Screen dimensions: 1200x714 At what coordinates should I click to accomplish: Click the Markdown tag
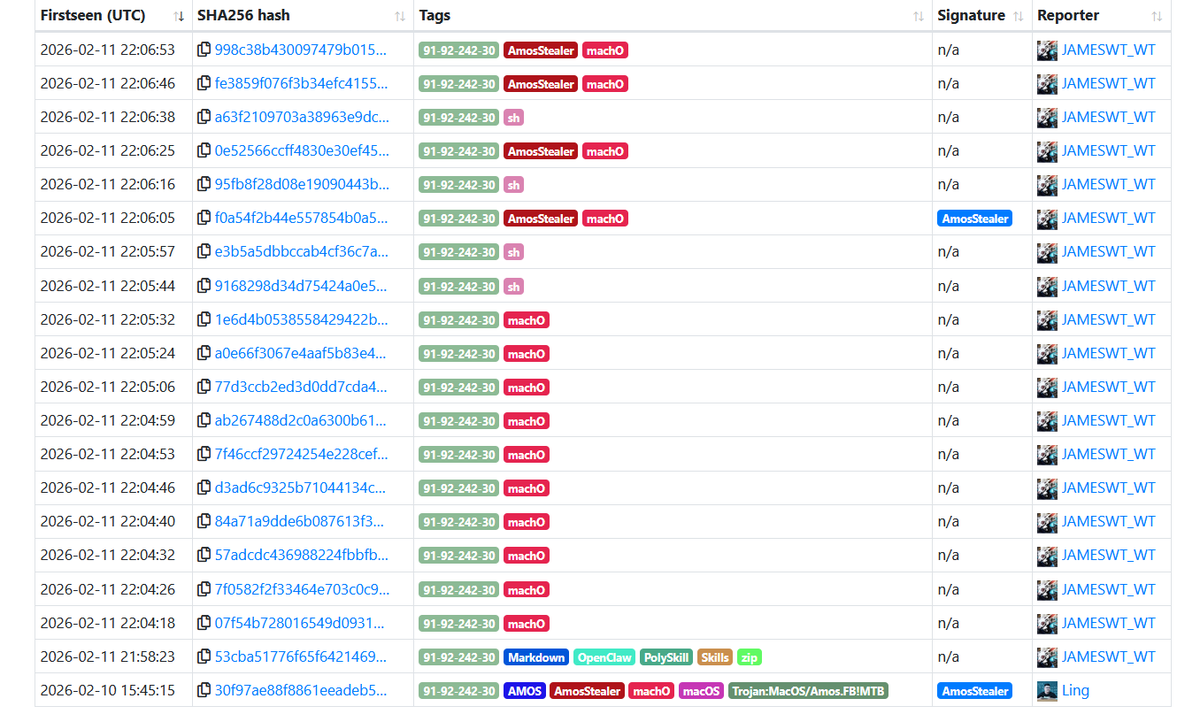[536, 657]
